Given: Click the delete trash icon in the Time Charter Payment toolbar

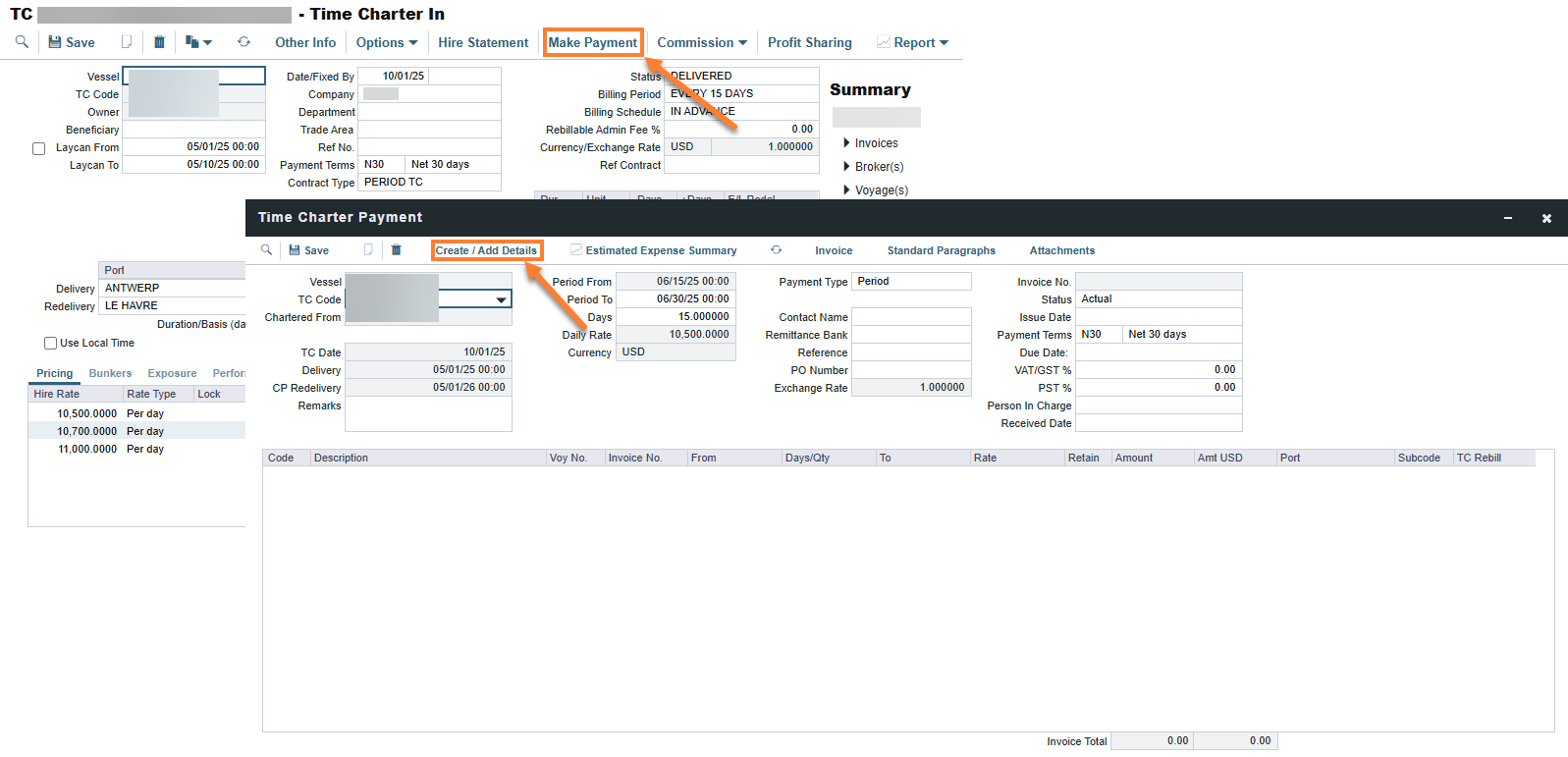Looking at the screenshot, I should 397,250.
